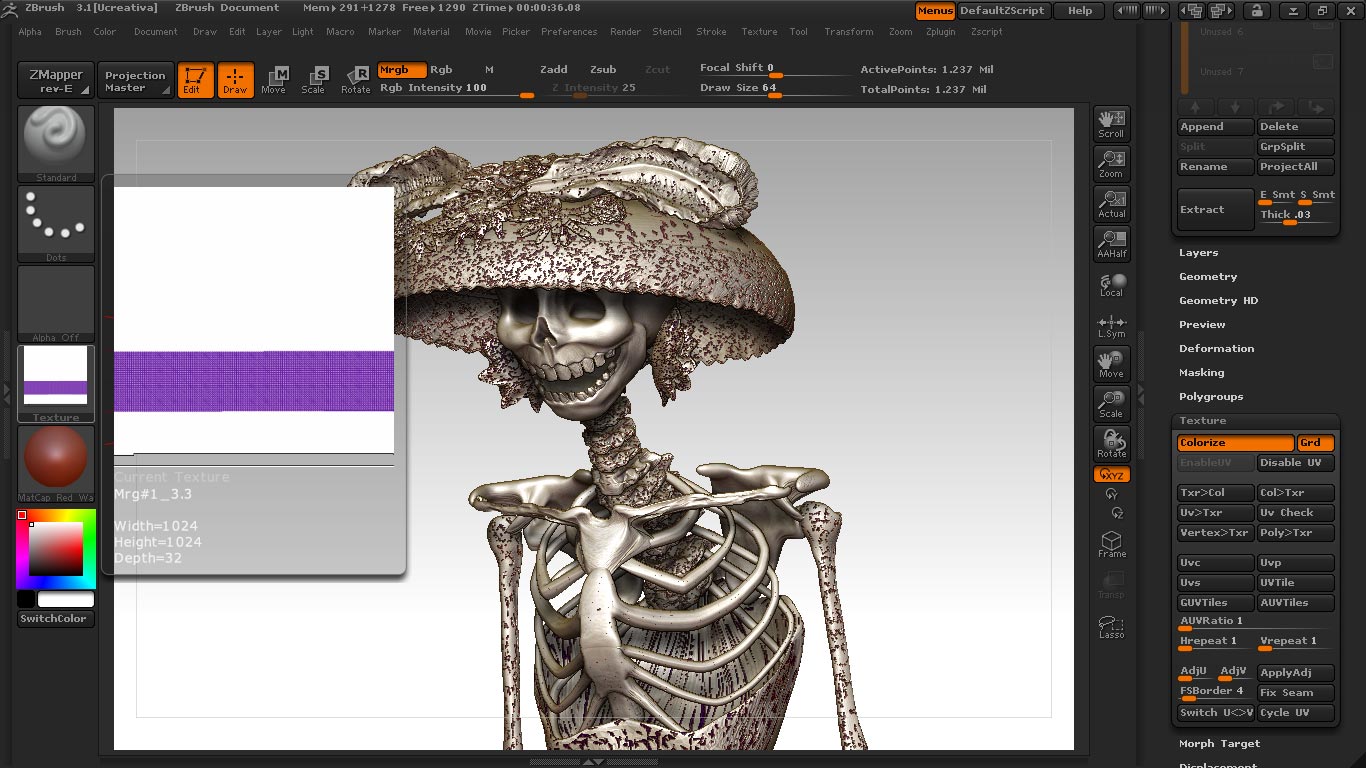Toggle Colorize in the Texture panel

1234,442
